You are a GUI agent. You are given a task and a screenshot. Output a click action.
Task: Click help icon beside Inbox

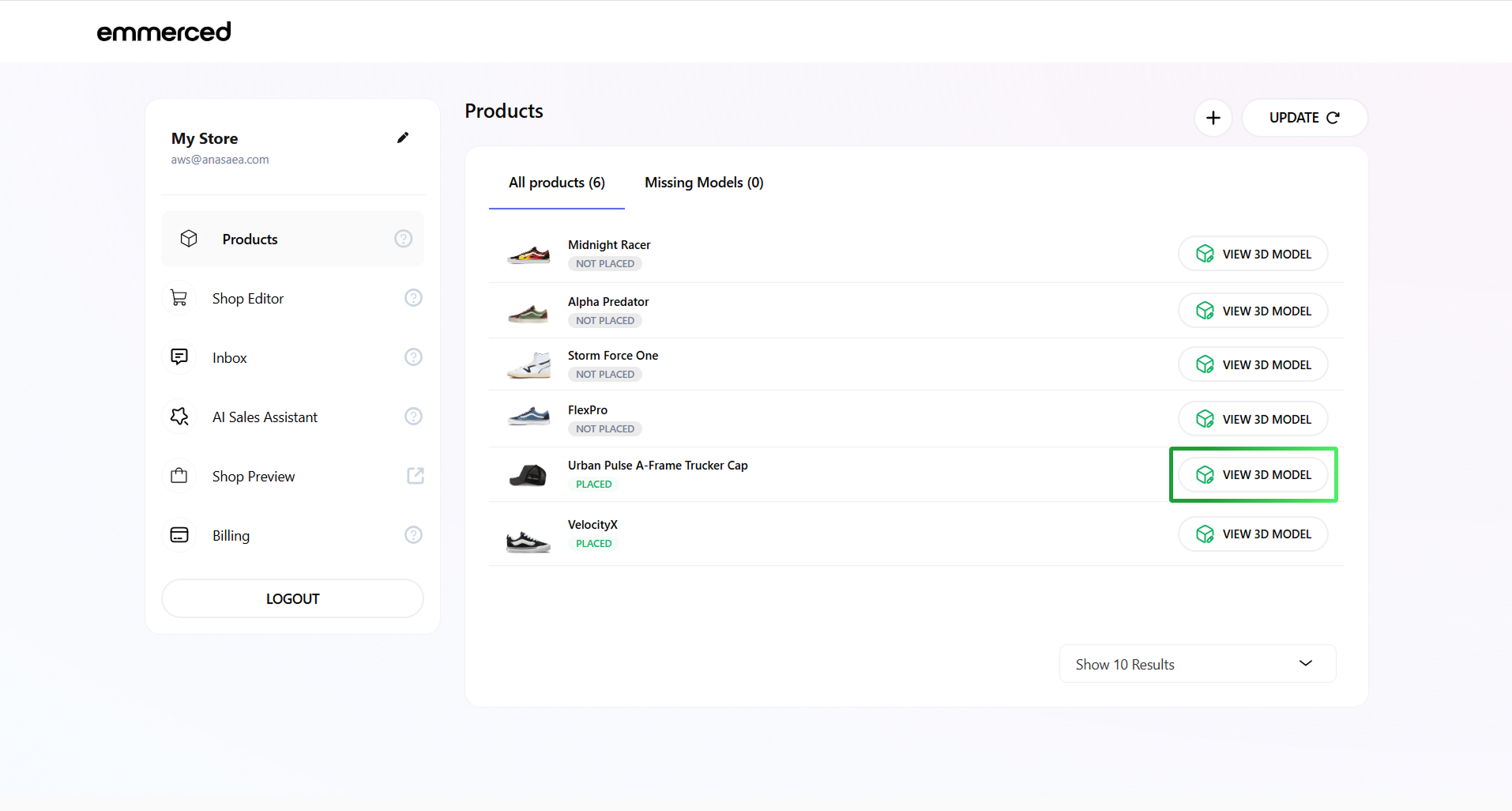tap(413, 357)
